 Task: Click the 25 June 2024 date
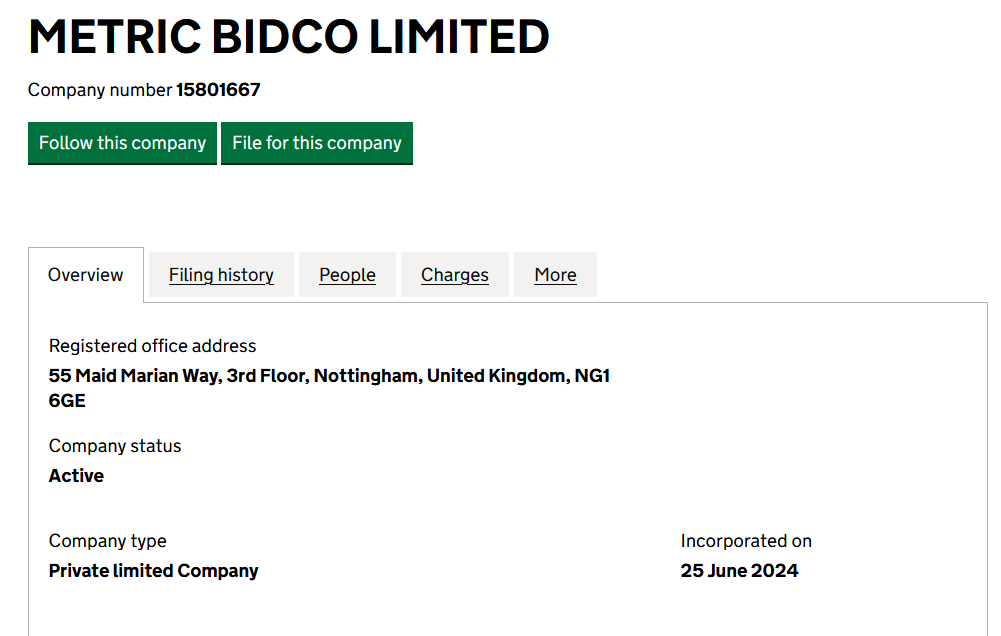(739, 571)
